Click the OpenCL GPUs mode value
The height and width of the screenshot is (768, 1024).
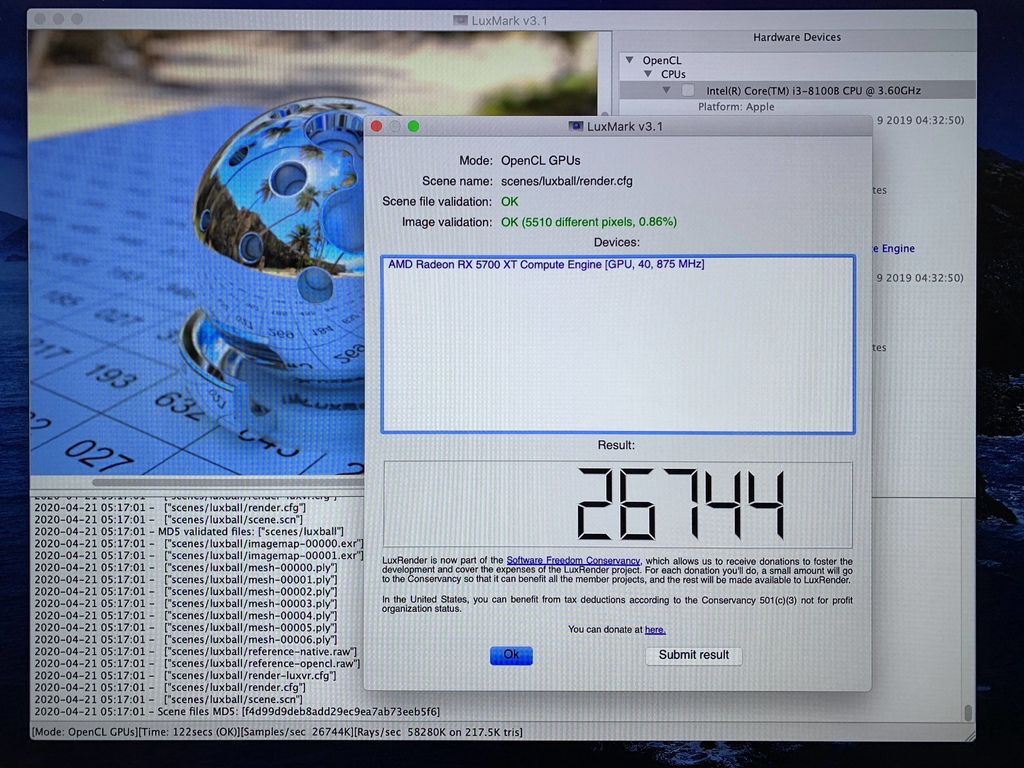[x=540, y=160]
